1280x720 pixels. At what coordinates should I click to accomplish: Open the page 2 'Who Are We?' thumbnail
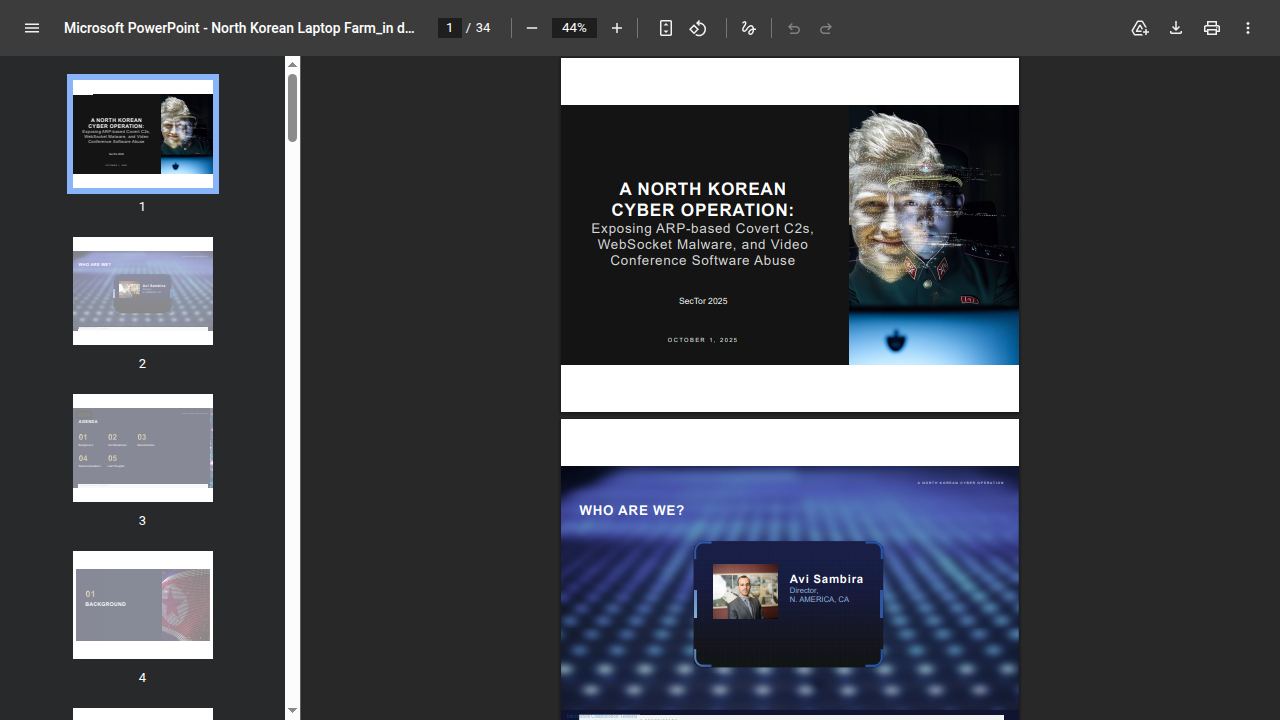143,291
